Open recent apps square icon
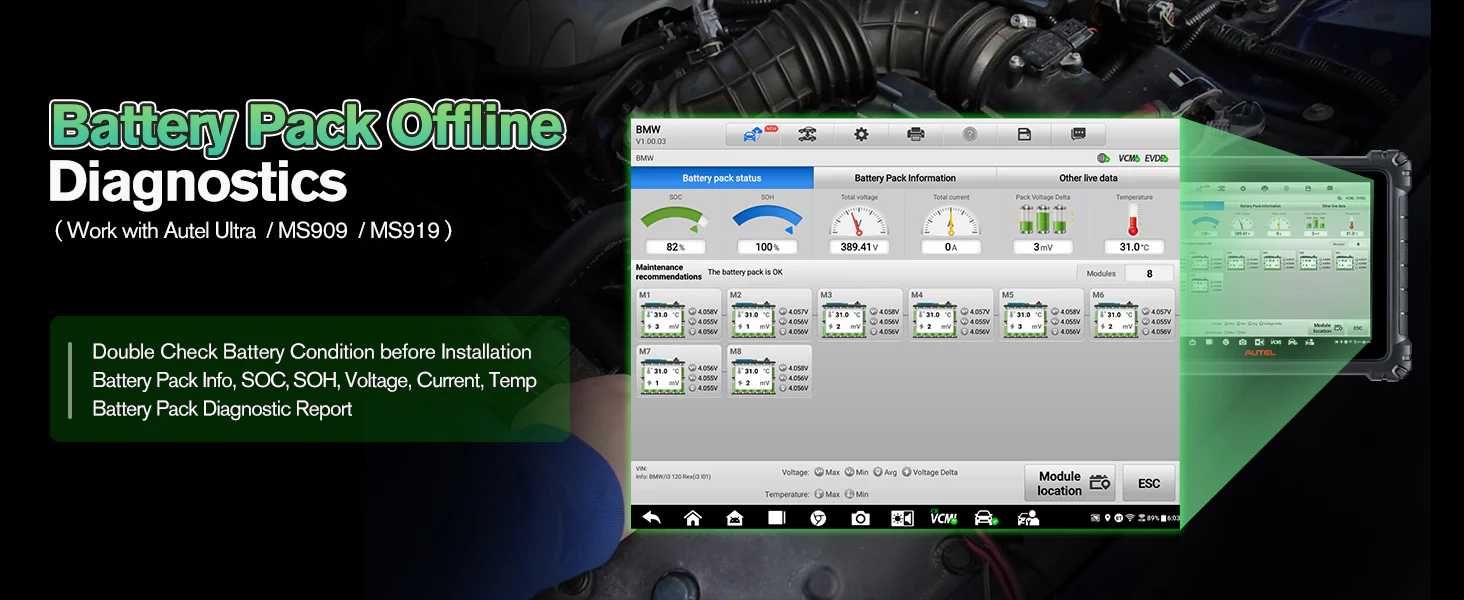Viewport: 1464px width, 600px height. [777, 517]
